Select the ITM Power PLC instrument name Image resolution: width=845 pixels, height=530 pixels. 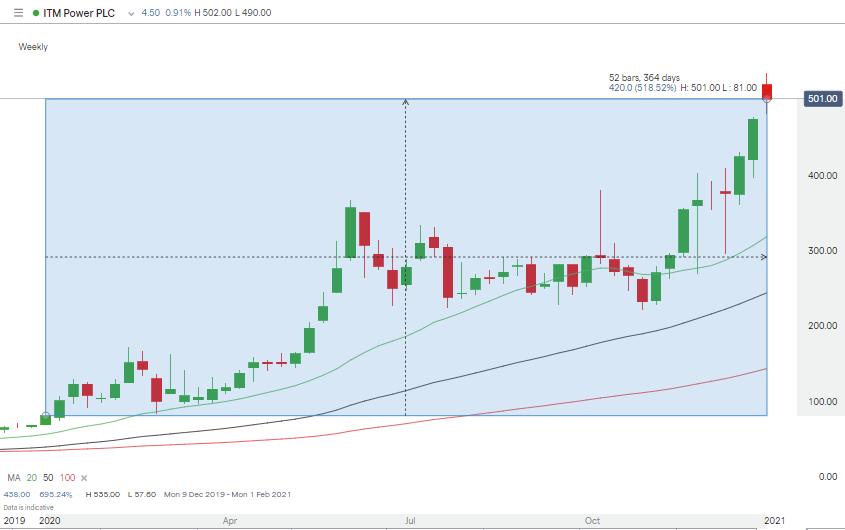point(79,13)
